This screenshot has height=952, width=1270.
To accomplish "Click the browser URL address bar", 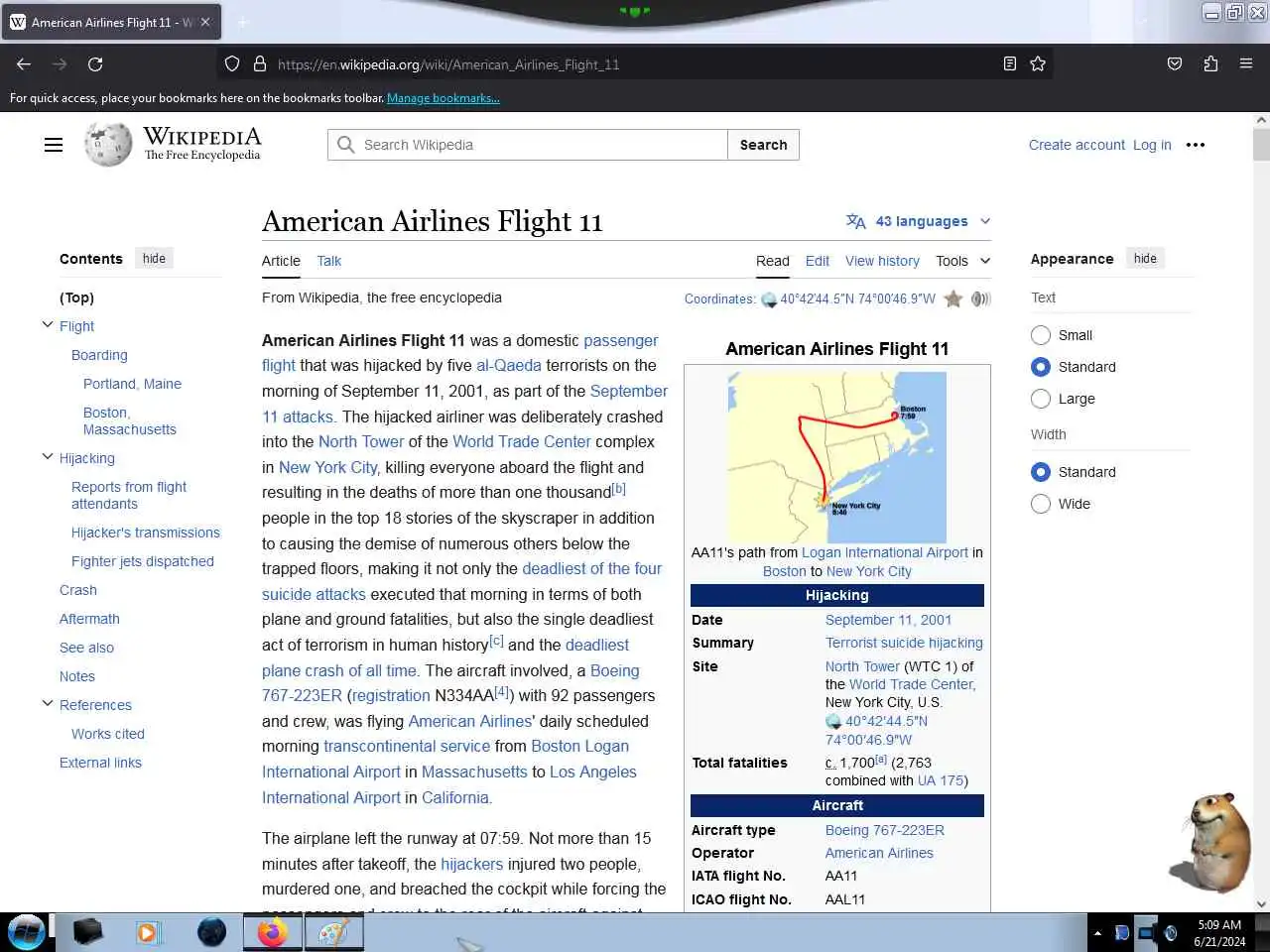I will point(635,64).
